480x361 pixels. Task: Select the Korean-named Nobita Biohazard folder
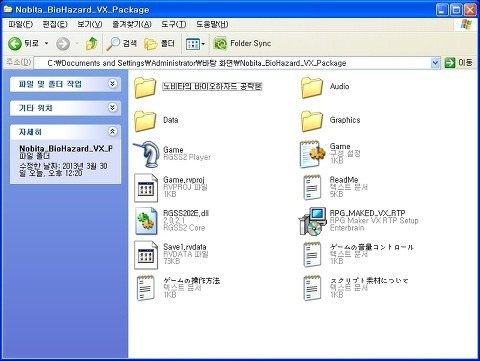pyautogui.click(x=198, y=87)
